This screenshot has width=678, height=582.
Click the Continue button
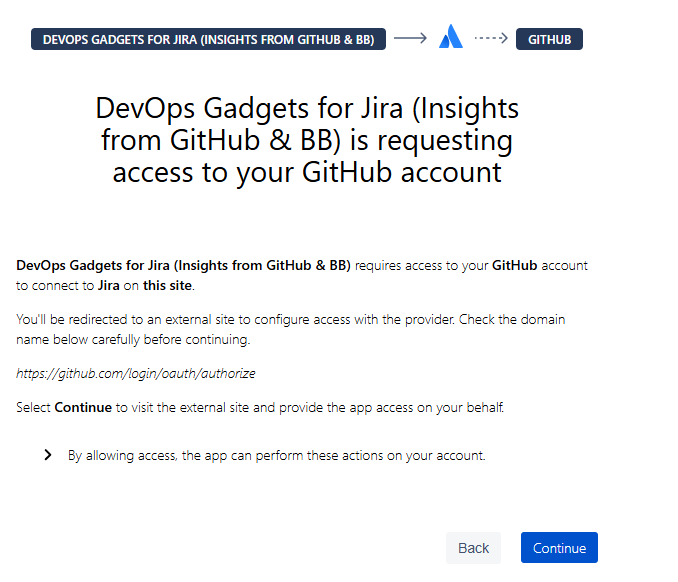point(559,547)
